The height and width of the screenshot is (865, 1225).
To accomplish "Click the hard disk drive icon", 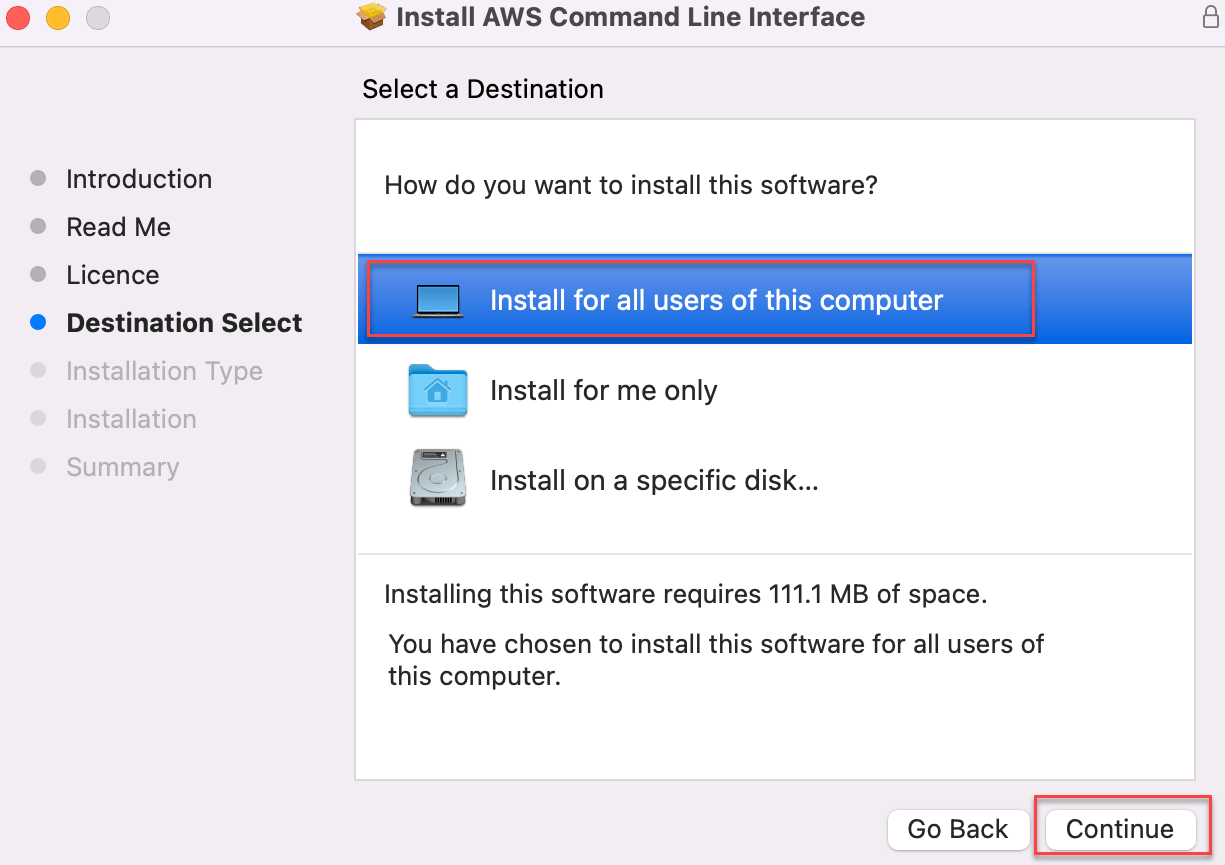I will pyautogui.click(x=437, y=479).
